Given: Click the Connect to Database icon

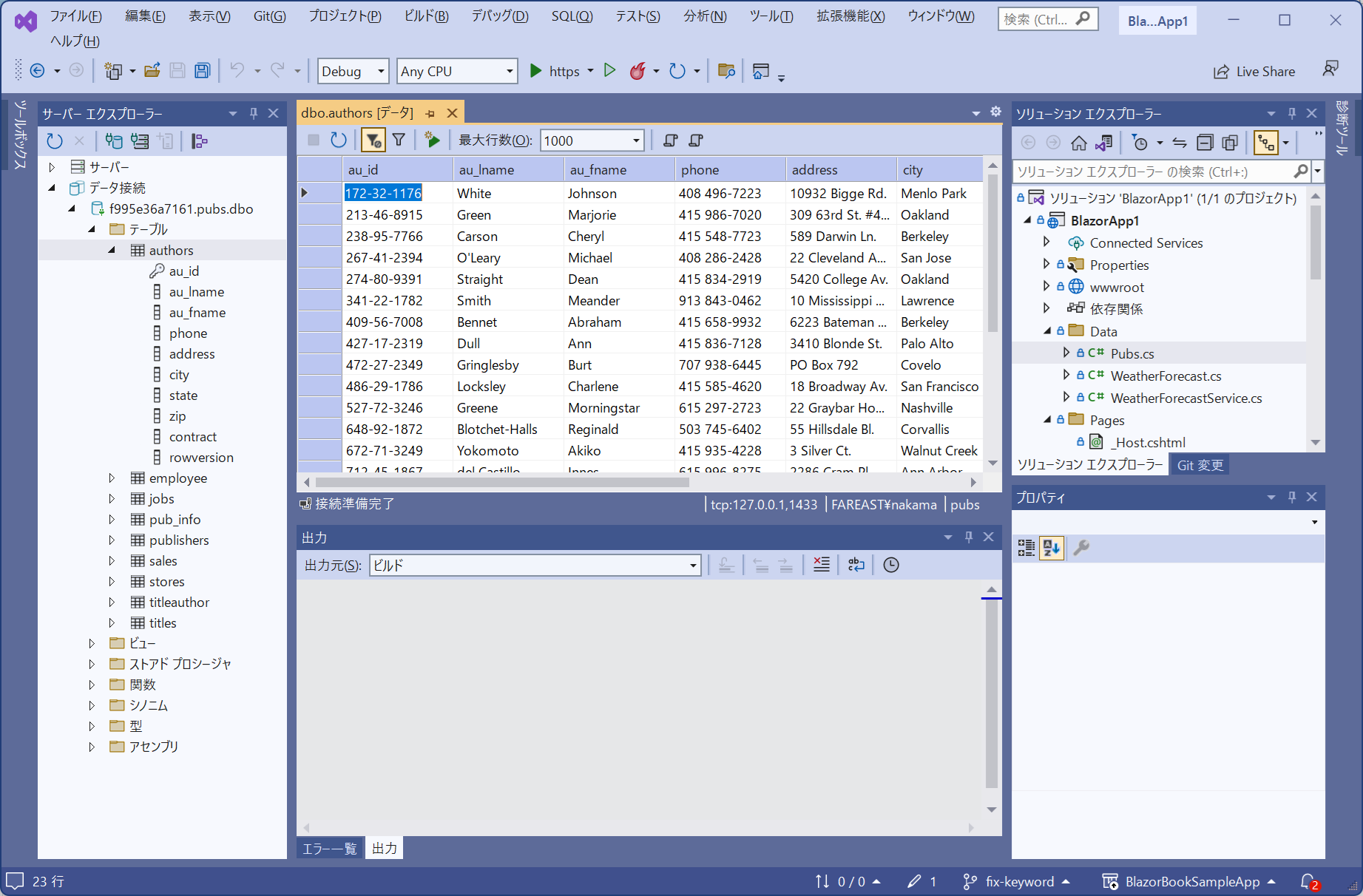Looking at the screenshot, I should (x=113, y=140).
